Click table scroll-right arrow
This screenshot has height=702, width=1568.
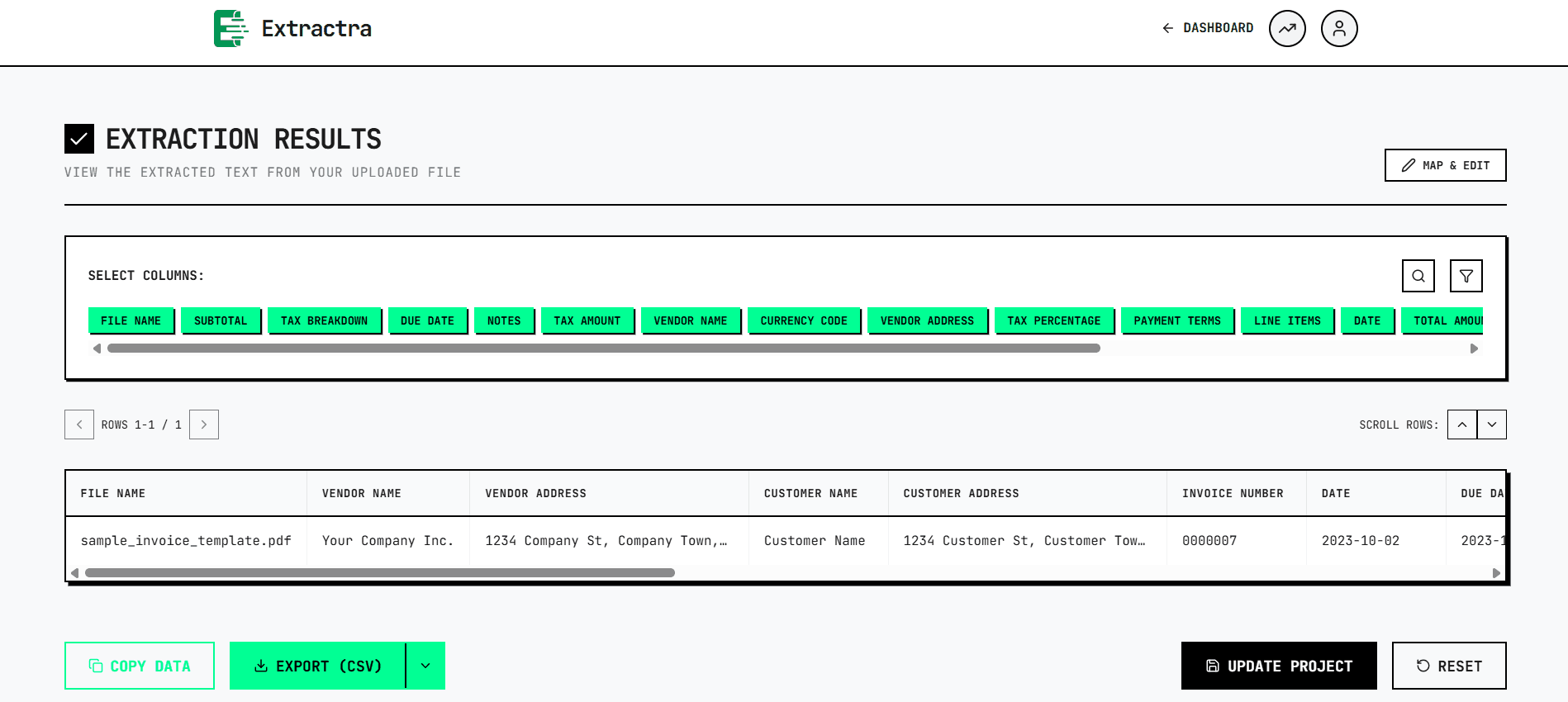pos(1496,572)
